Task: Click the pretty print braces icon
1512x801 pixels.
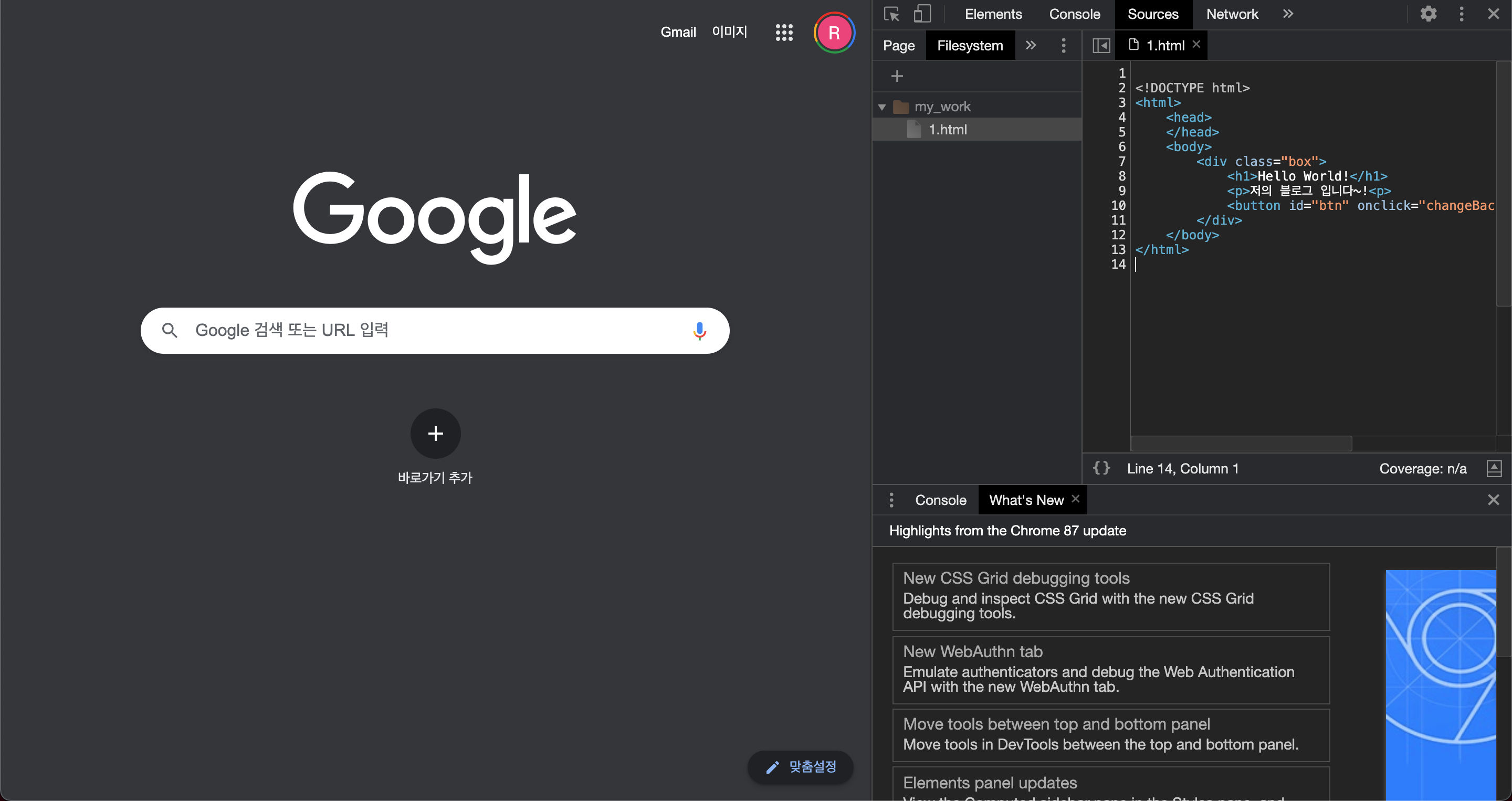Action: point(1101,468)
